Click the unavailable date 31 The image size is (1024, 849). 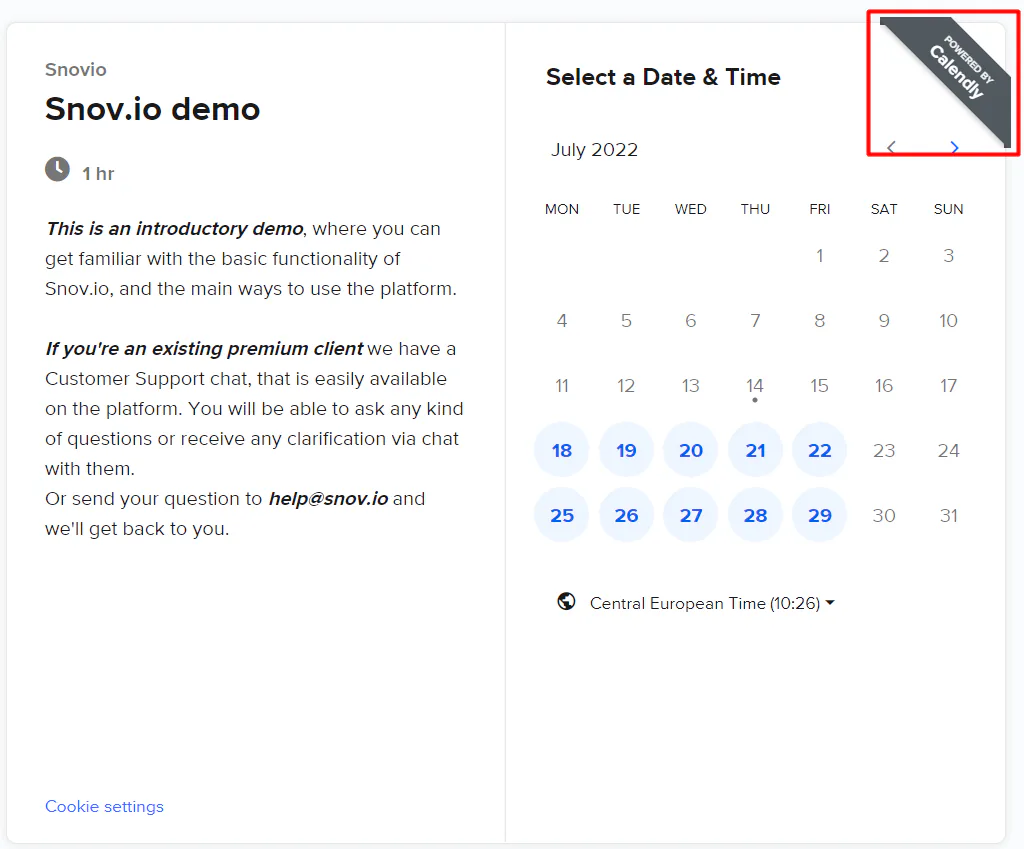[948, 515]
